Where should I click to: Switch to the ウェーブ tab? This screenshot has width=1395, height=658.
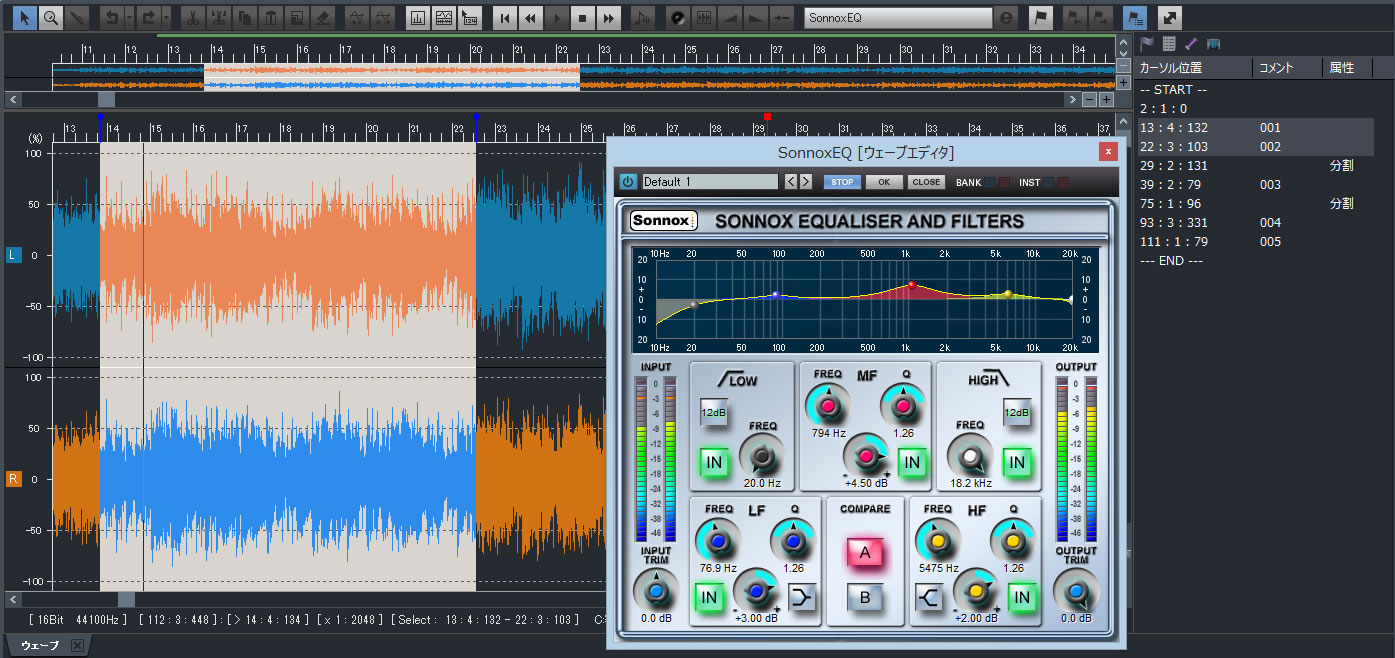40,646
